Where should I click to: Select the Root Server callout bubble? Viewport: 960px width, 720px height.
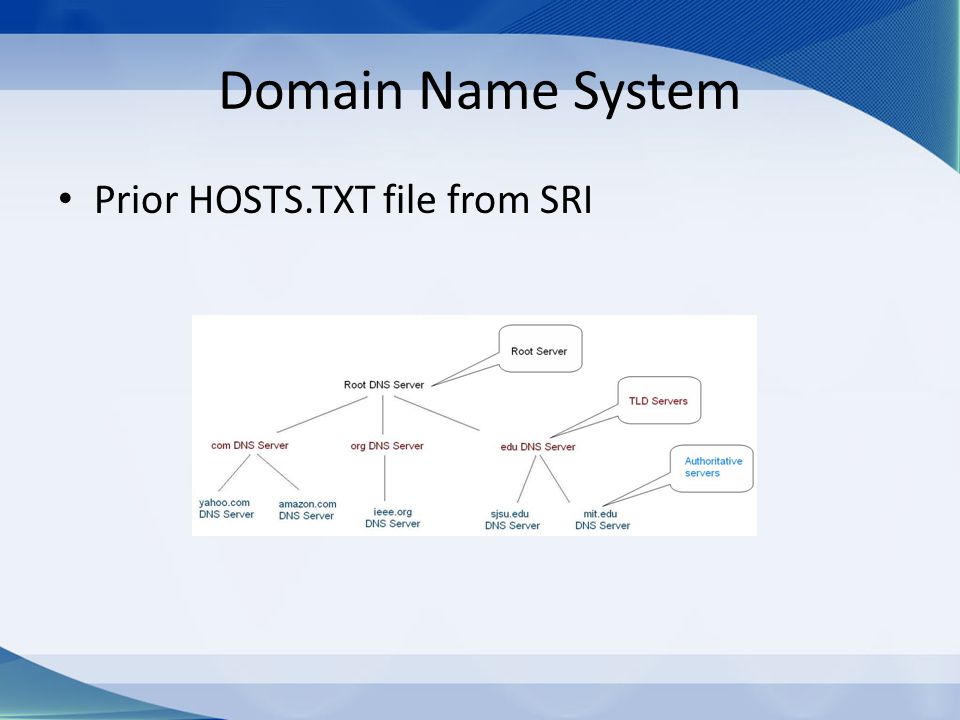point(540,348)
